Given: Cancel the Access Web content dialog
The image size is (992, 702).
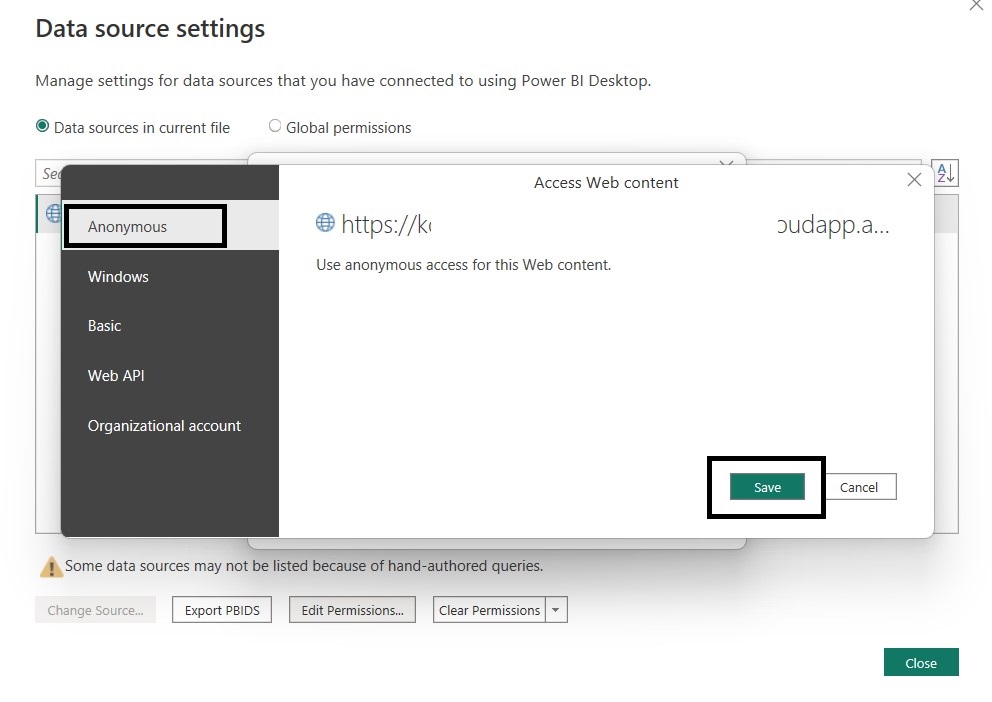Looking at the screenshot, I should tap(859, 487).
